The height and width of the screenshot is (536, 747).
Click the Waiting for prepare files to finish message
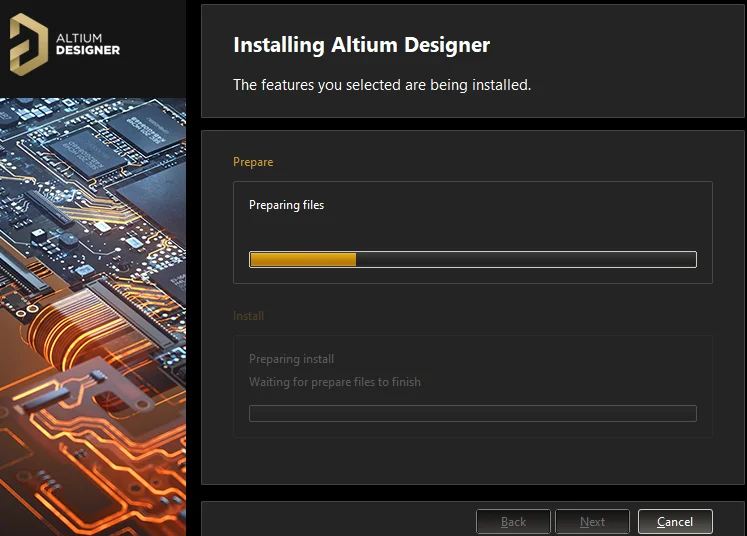(335, 382)
